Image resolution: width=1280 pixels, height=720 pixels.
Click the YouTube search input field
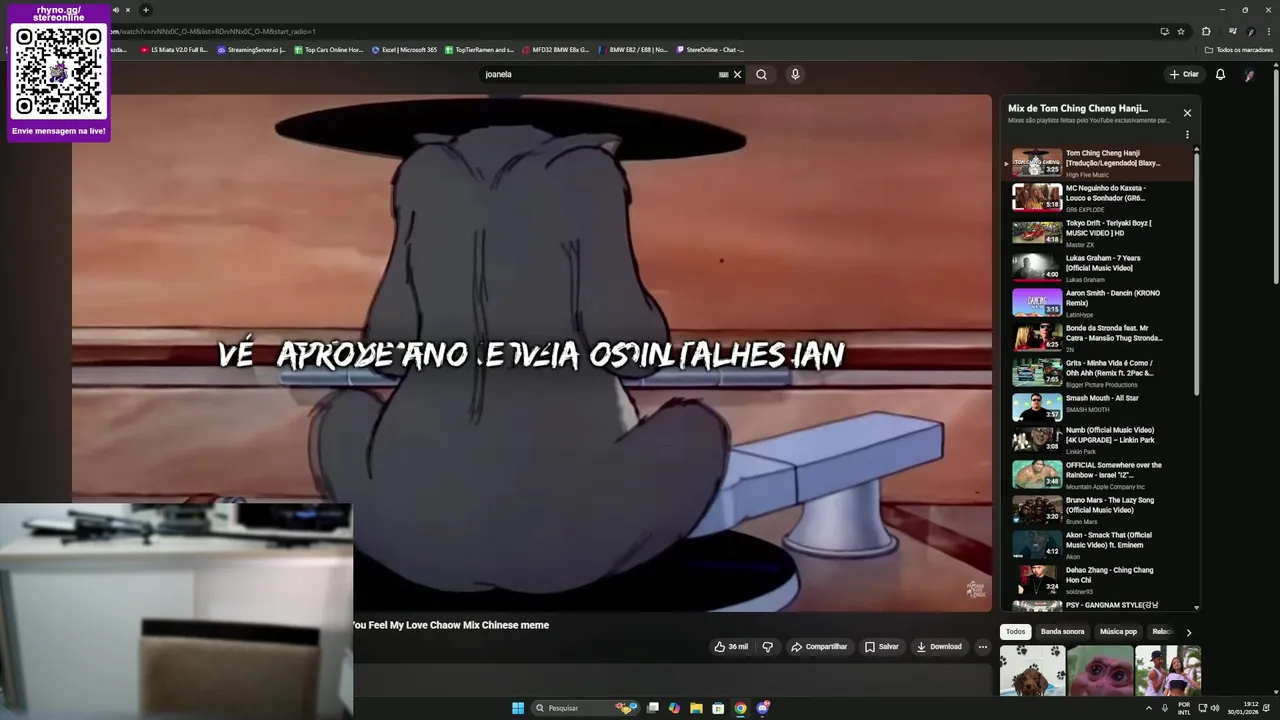(x=598, y=74)
